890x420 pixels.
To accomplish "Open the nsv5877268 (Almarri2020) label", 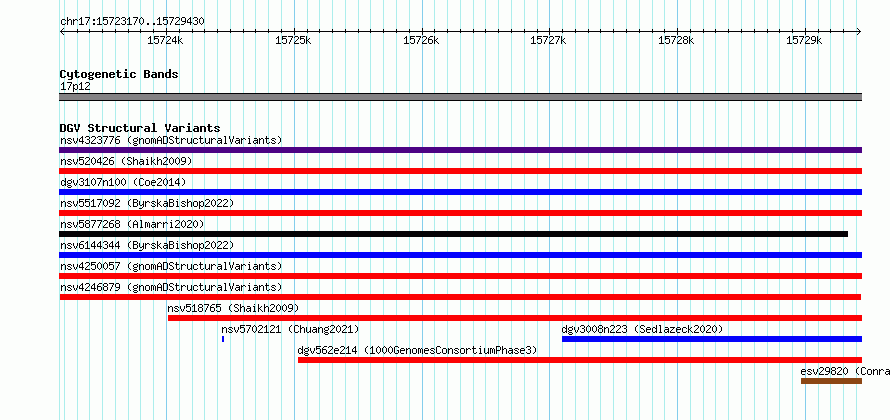I will [x=132, y=224].
